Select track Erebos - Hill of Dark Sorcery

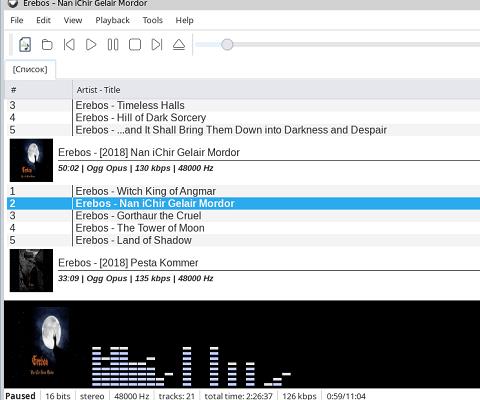point(243,118)
